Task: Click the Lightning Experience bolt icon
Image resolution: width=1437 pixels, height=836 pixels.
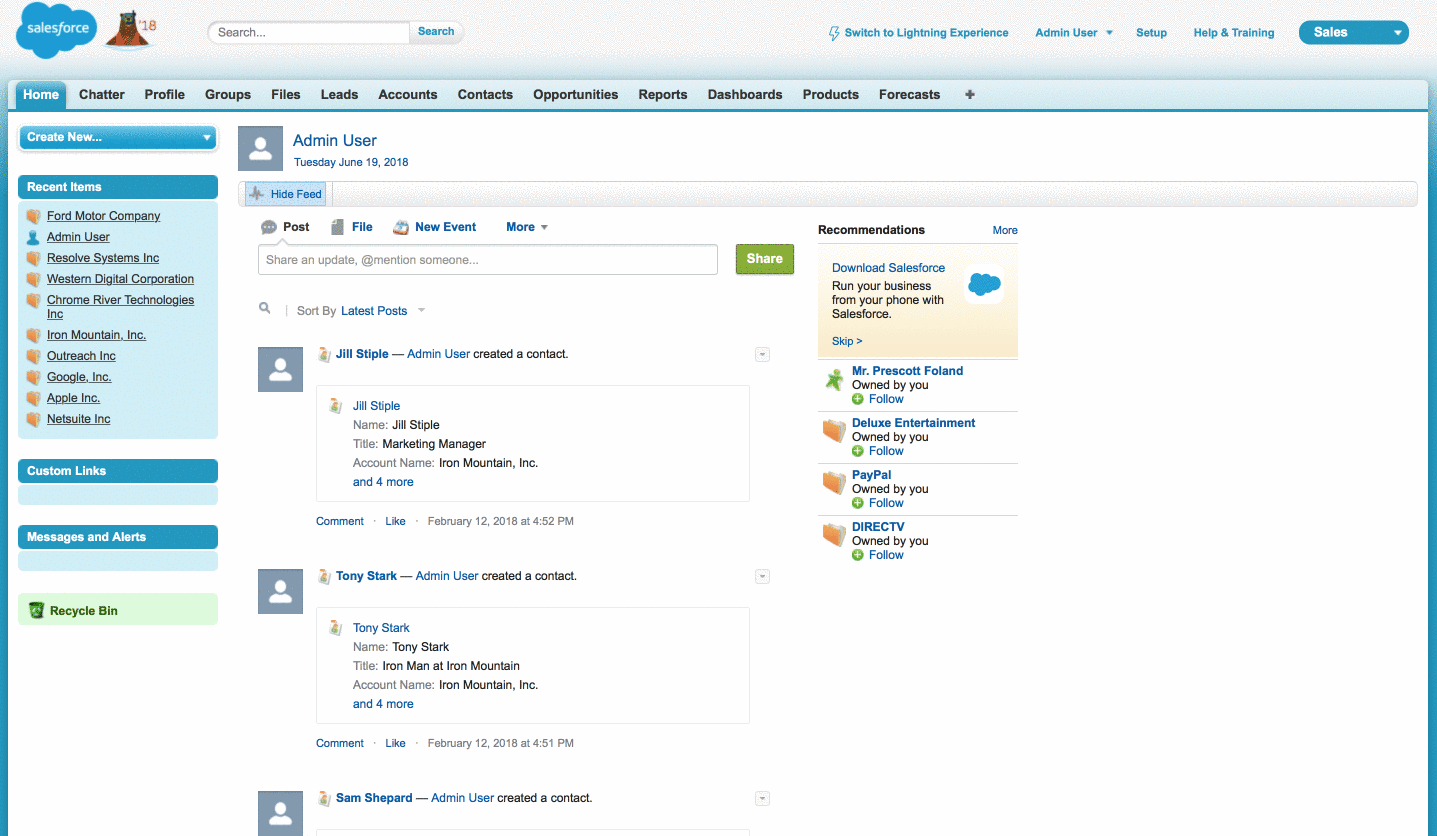Action: 834,33
